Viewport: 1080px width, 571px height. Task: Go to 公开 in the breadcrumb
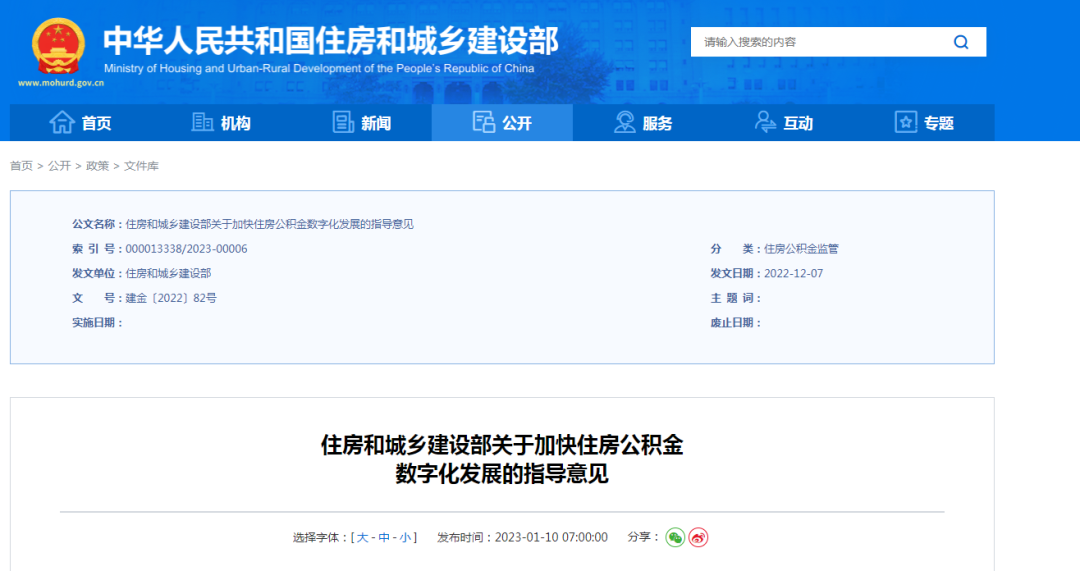(x=59, y=166)
